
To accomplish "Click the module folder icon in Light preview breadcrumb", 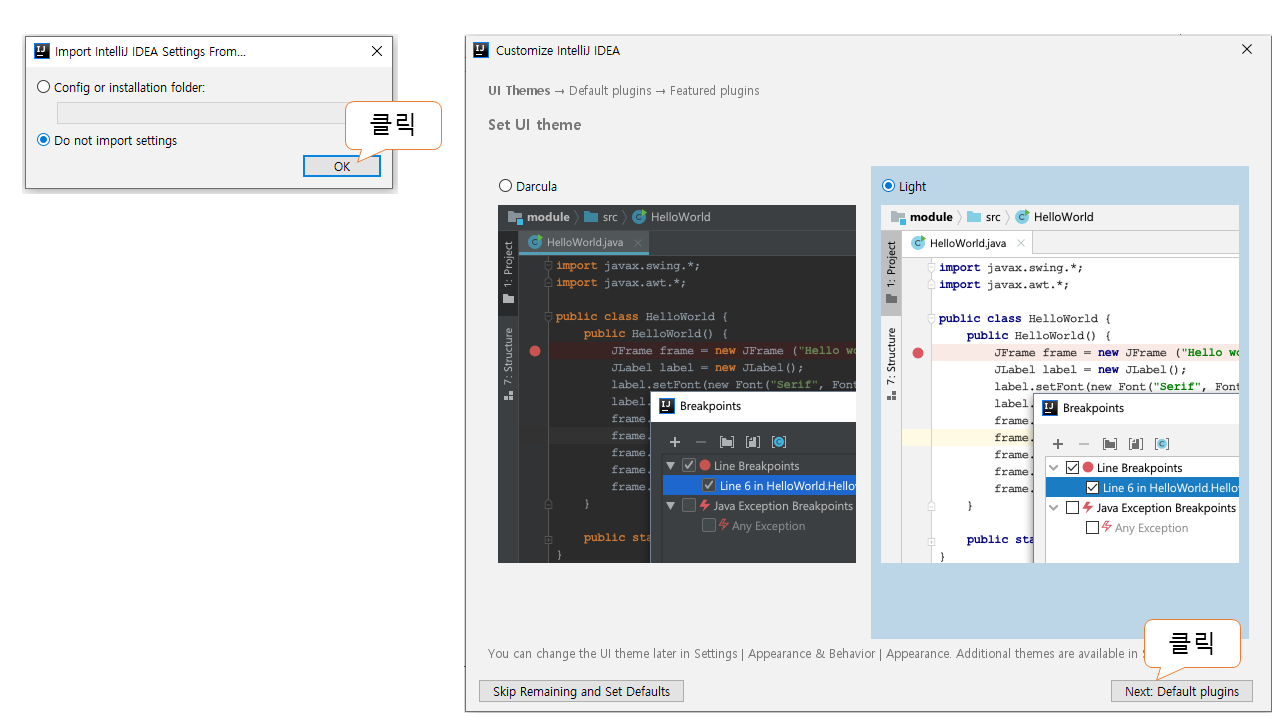I will point(898,217).
